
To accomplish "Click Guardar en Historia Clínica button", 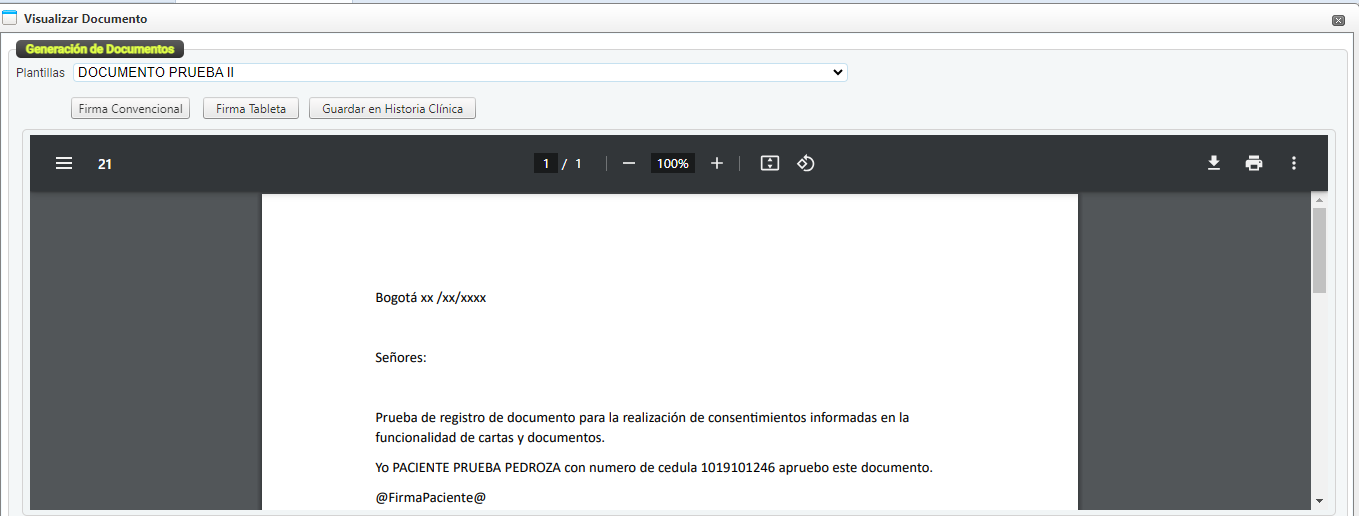I will point(392,109).
